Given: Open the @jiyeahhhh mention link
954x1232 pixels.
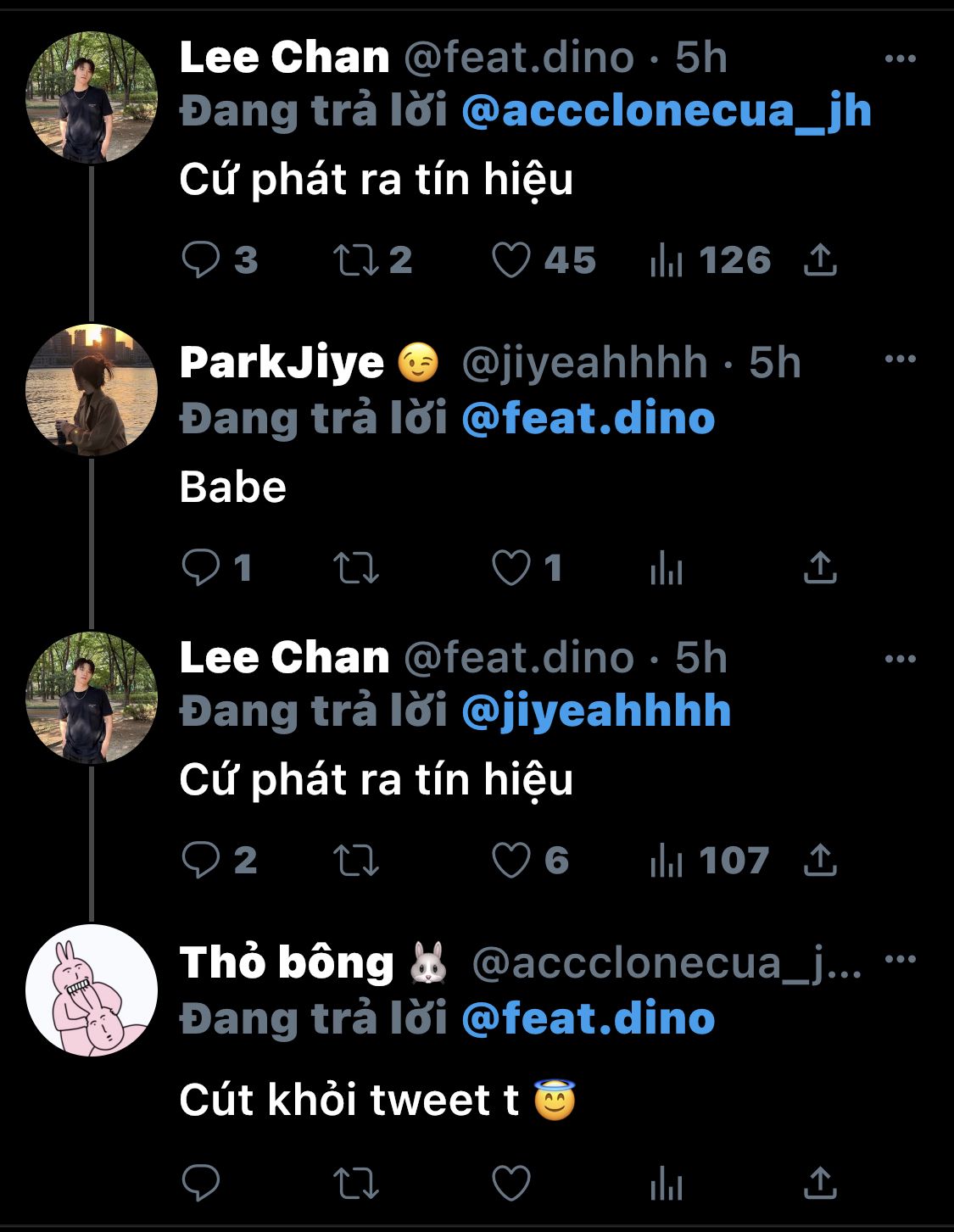Looking at the screenshot, I should click(596, 711).
